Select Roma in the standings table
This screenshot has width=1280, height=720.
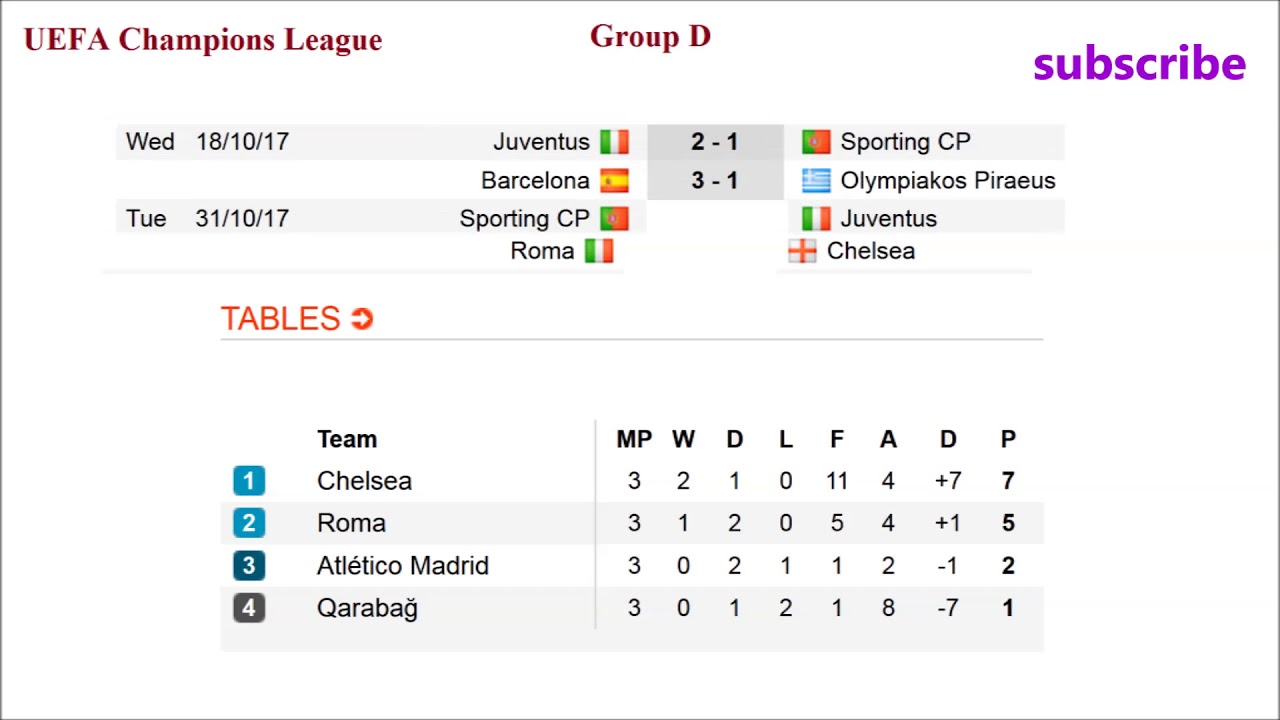(x=351, y=523)
